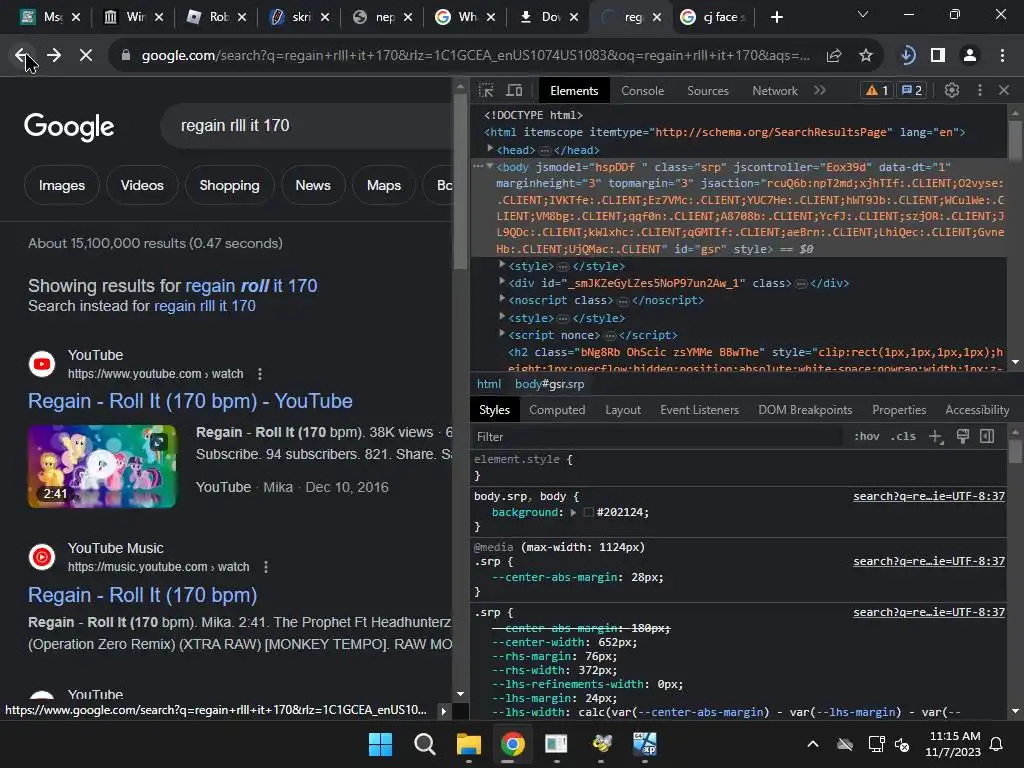Open the Layout tab

(623, 409)
